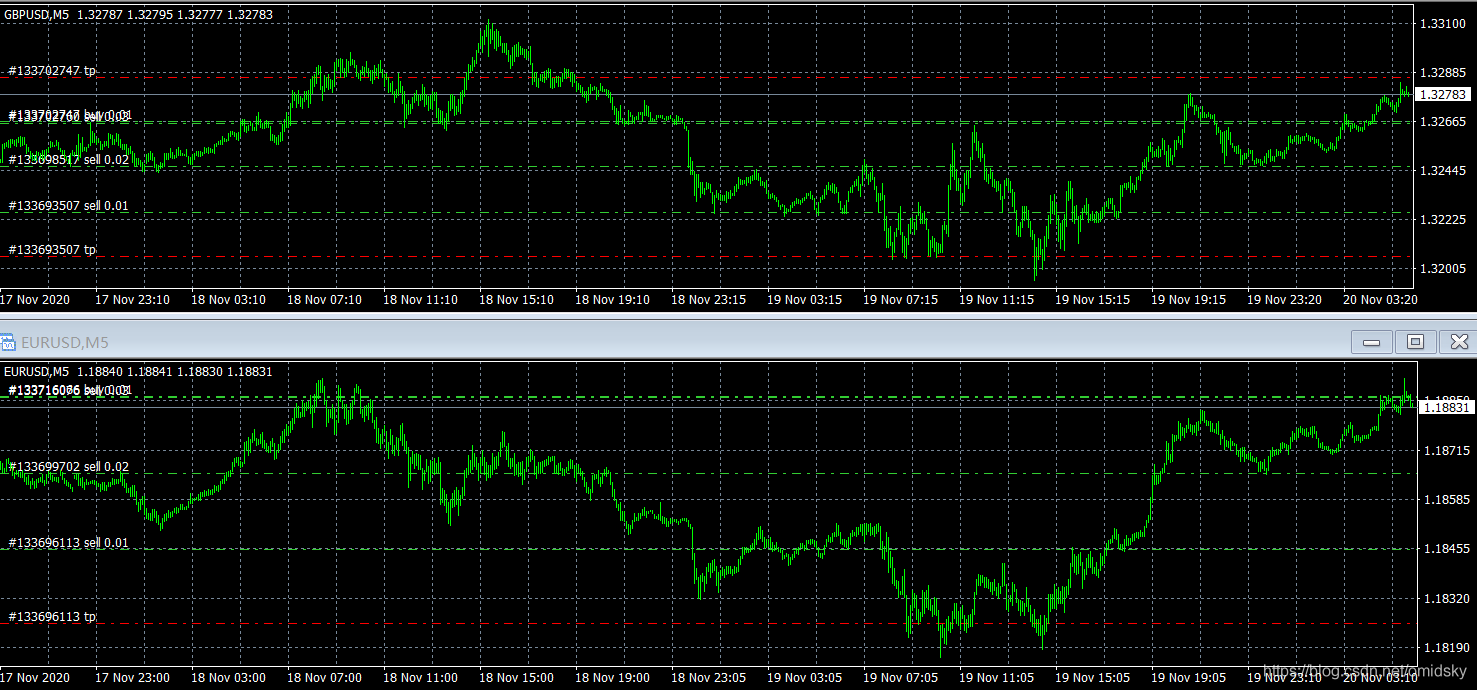Click time label 18 Nov 11:00
Image resolution: width=1477 pixels, height=690 pixels.
(420, 678)
